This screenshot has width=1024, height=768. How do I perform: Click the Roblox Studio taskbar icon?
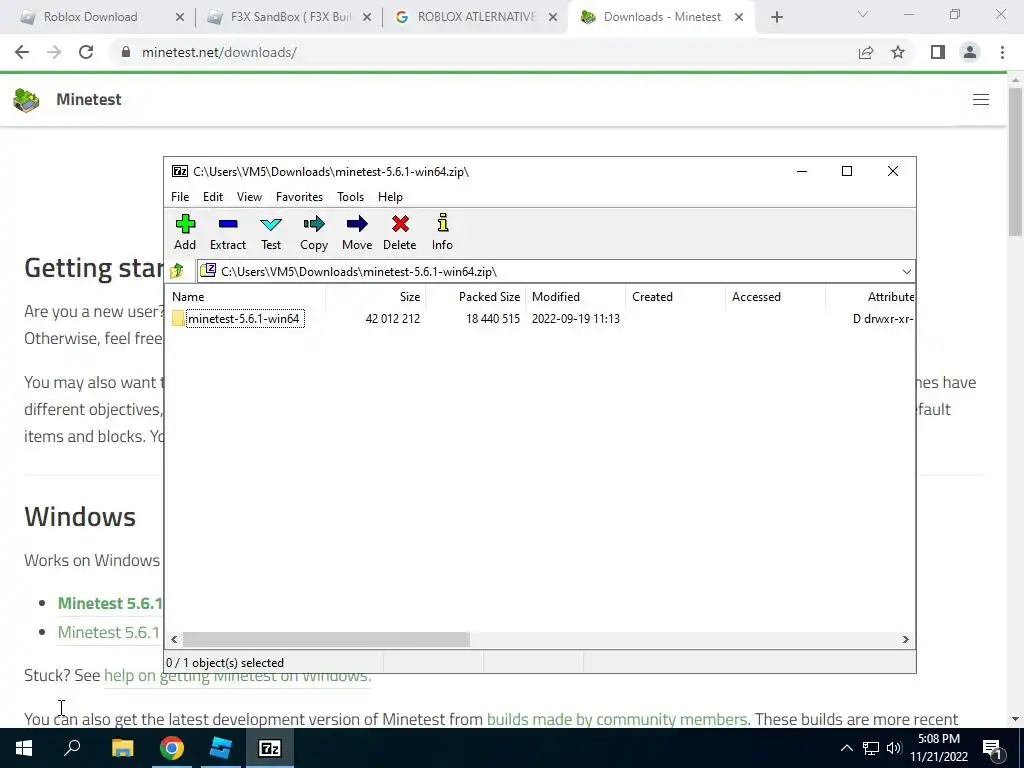pyautogui.click(x=221, y=748)
